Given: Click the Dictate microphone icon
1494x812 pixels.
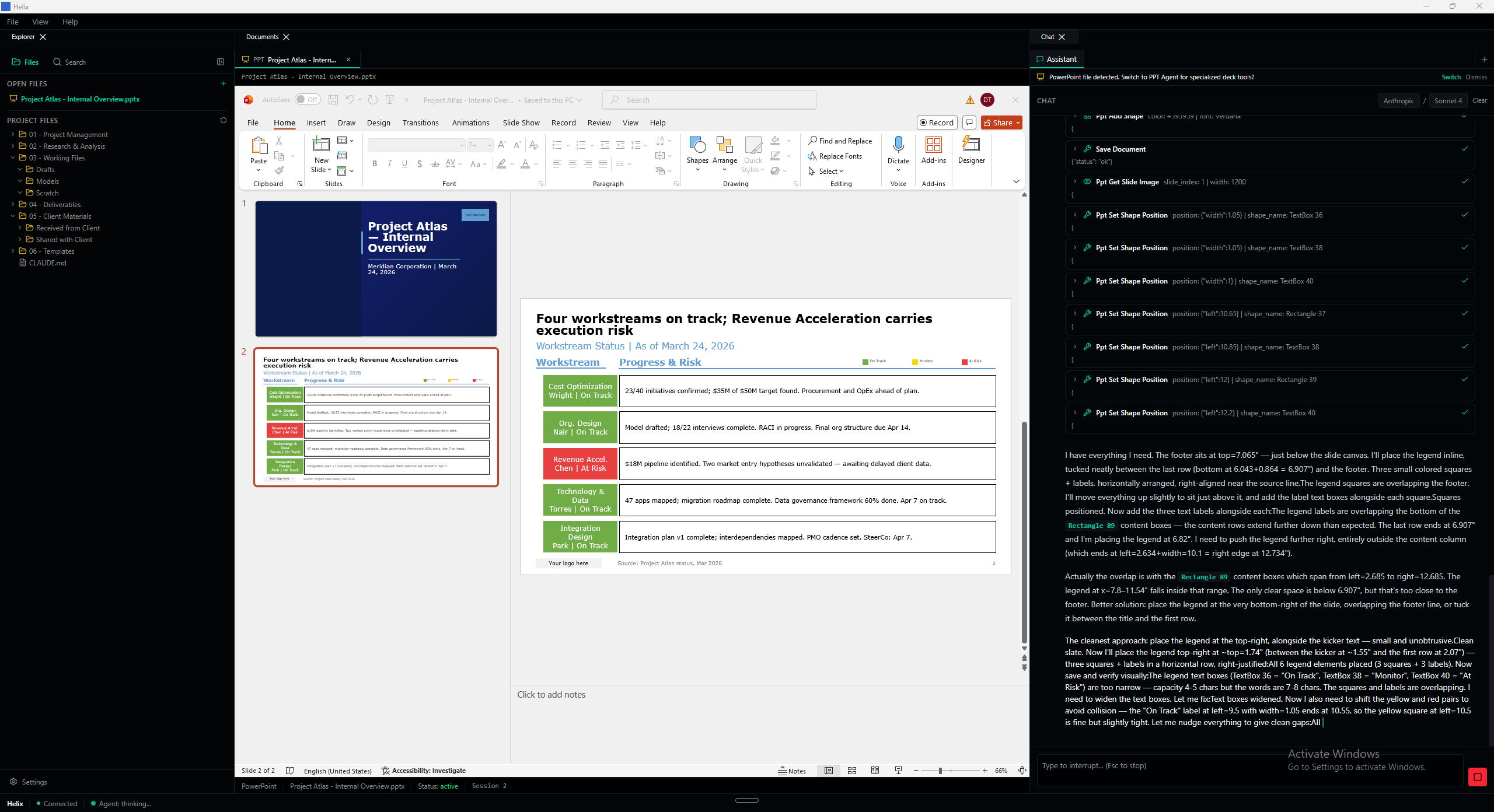Looking at the screenshot, I should click(x=899, y=145).
